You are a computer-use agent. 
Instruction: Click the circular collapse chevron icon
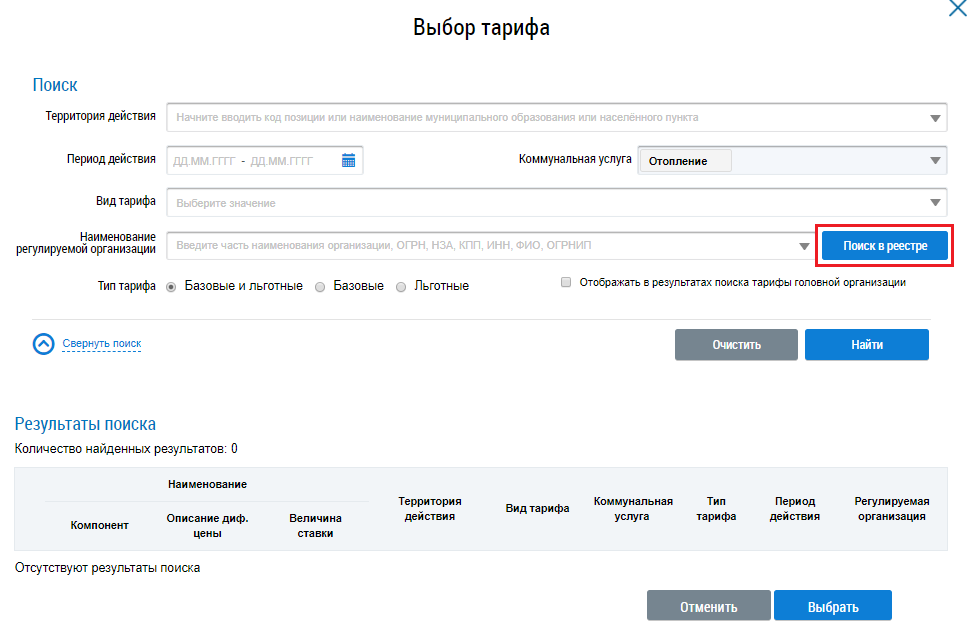(43, 344)
